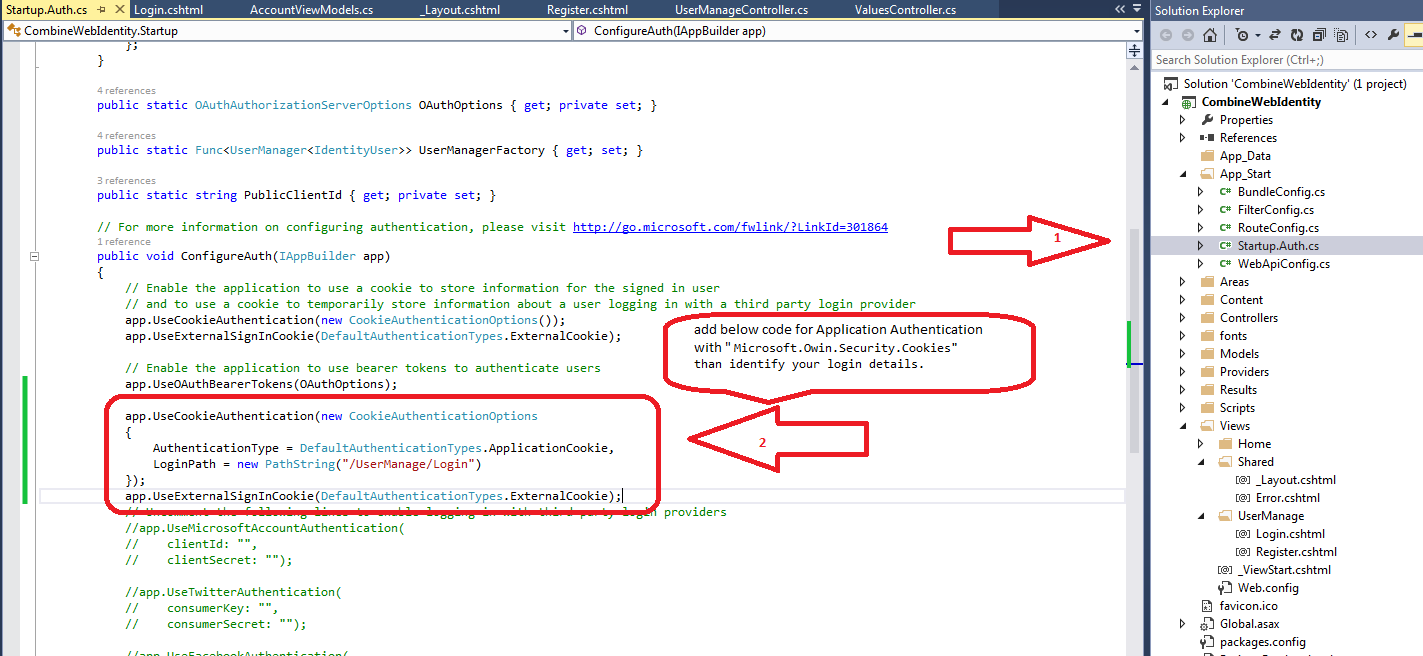Click the '1 reference' CodeLens above ConfigureAuth
Image resolution: width=1423 pixels, height=656 pixels.
[x=124, y=241]
